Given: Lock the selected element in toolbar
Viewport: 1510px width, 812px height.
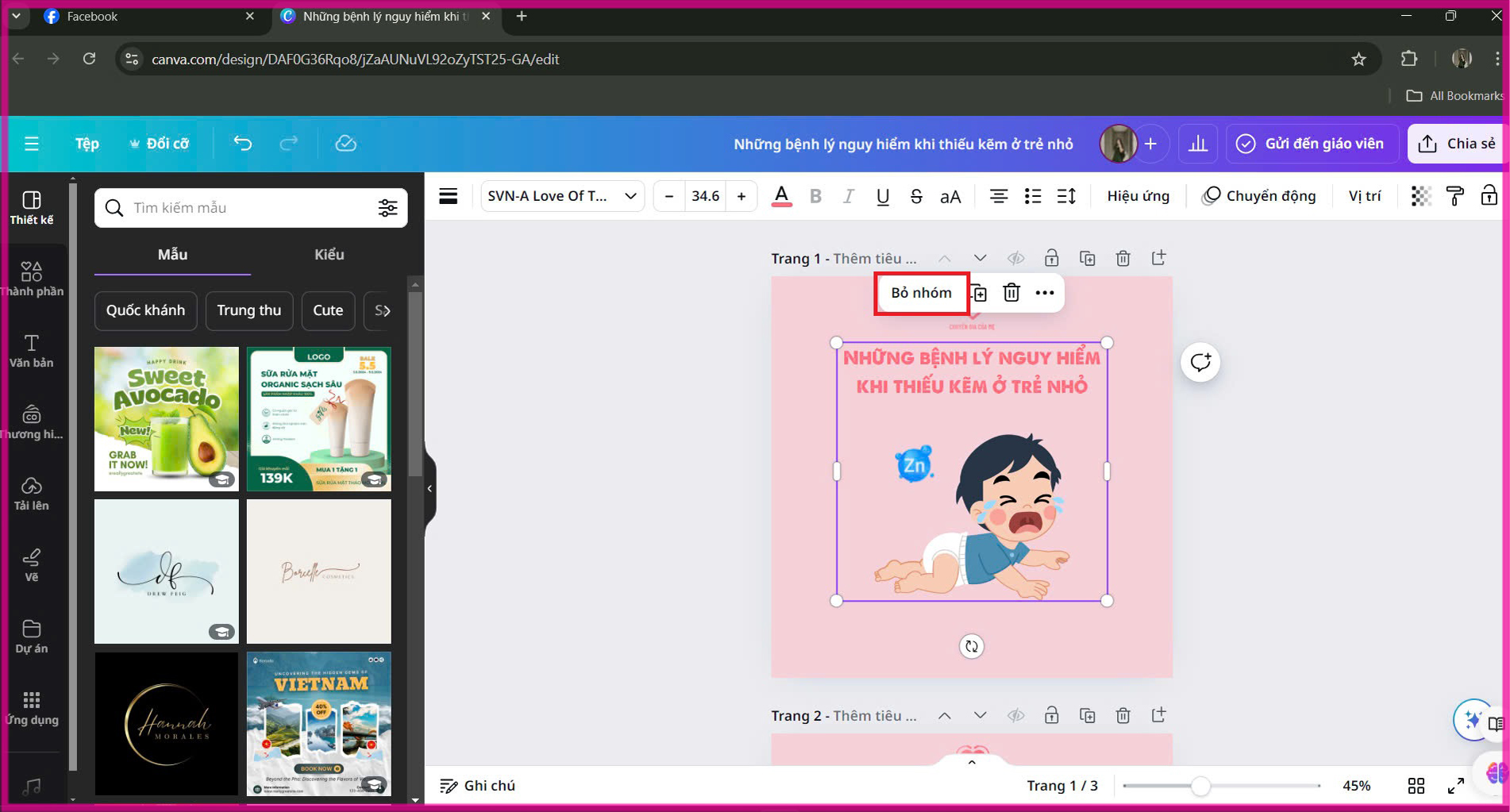Looking at the screenshot, I should (1489, 196).
